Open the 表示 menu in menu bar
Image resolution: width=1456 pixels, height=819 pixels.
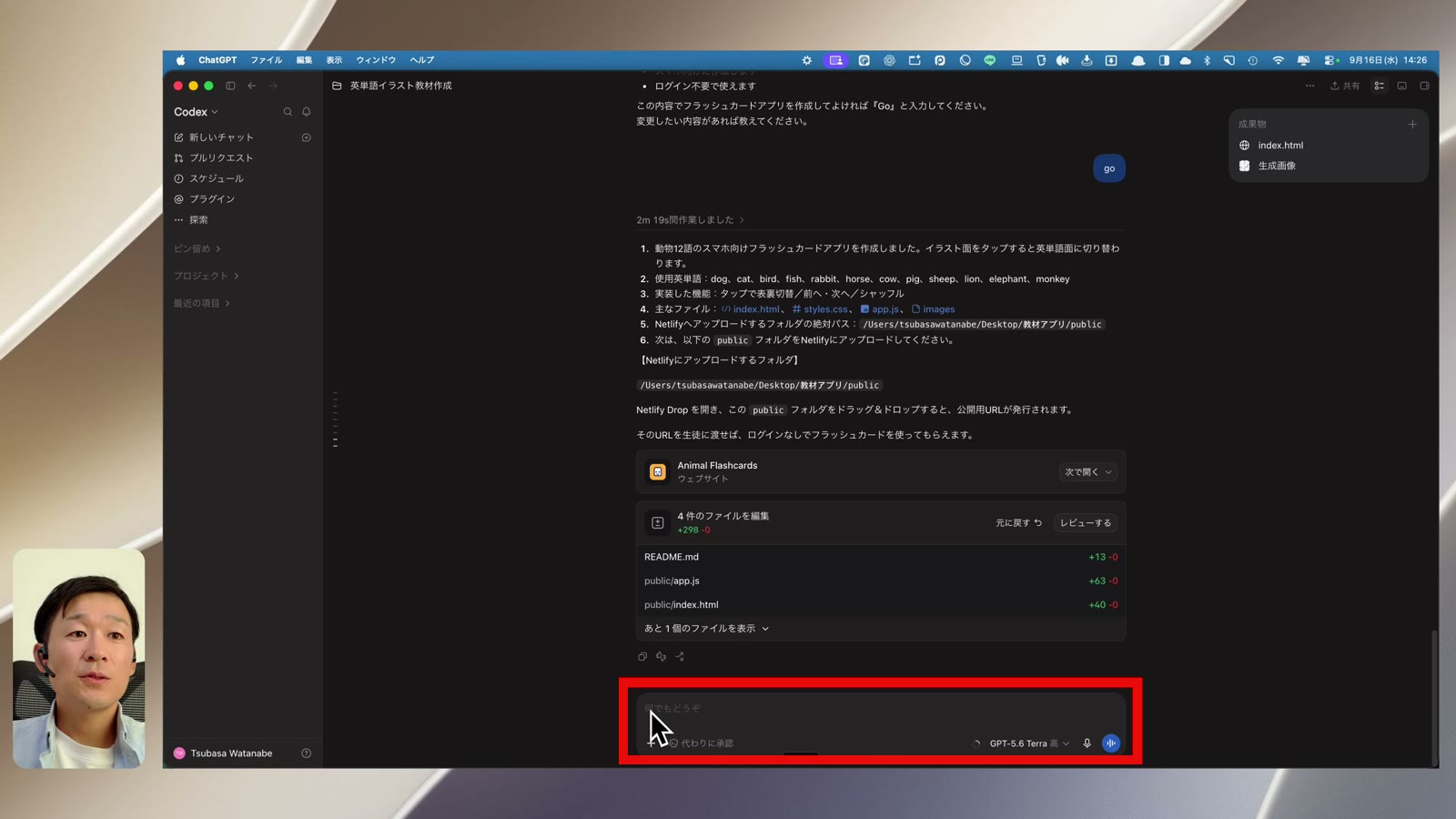coord(334,60)
